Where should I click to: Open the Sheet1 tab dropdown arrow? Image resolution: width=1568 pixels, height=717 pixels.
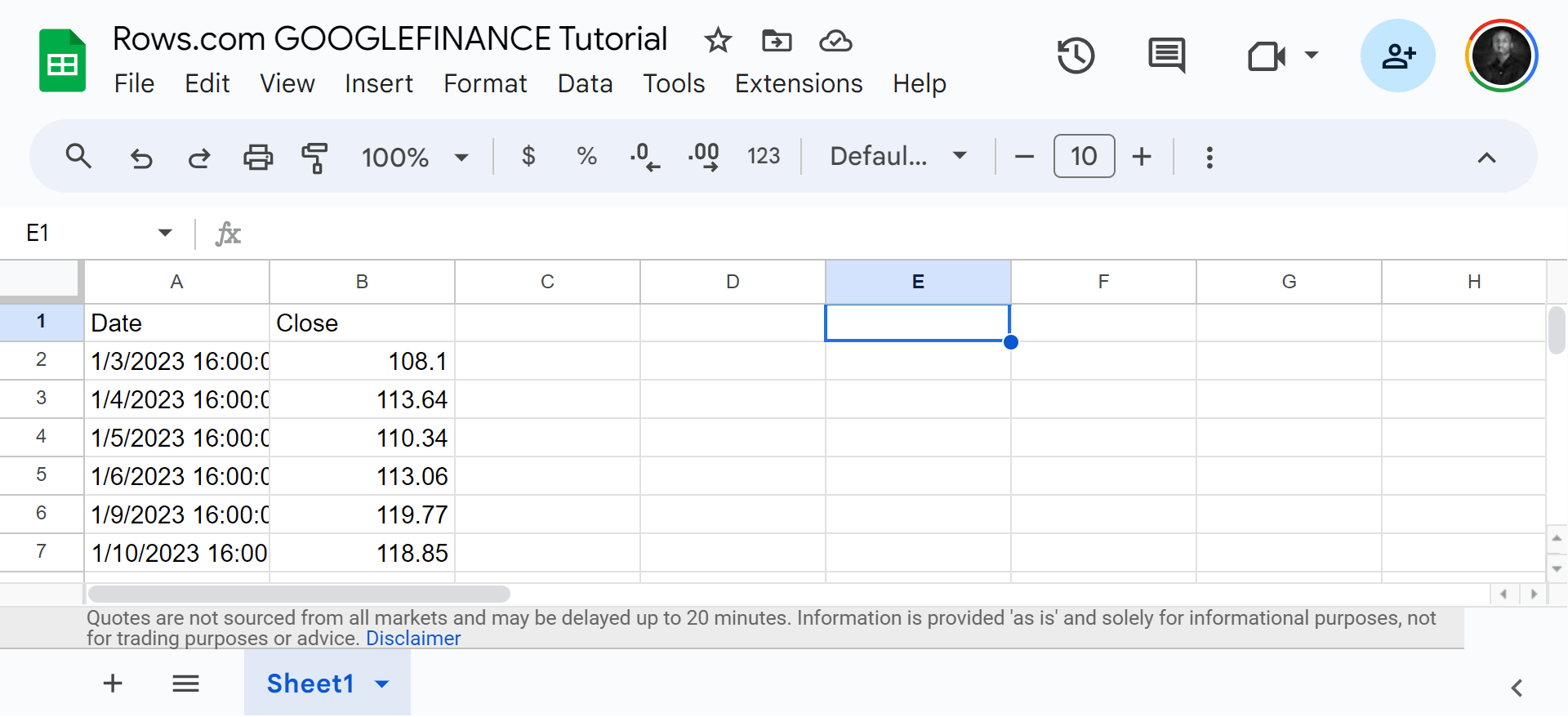(381, 684)
